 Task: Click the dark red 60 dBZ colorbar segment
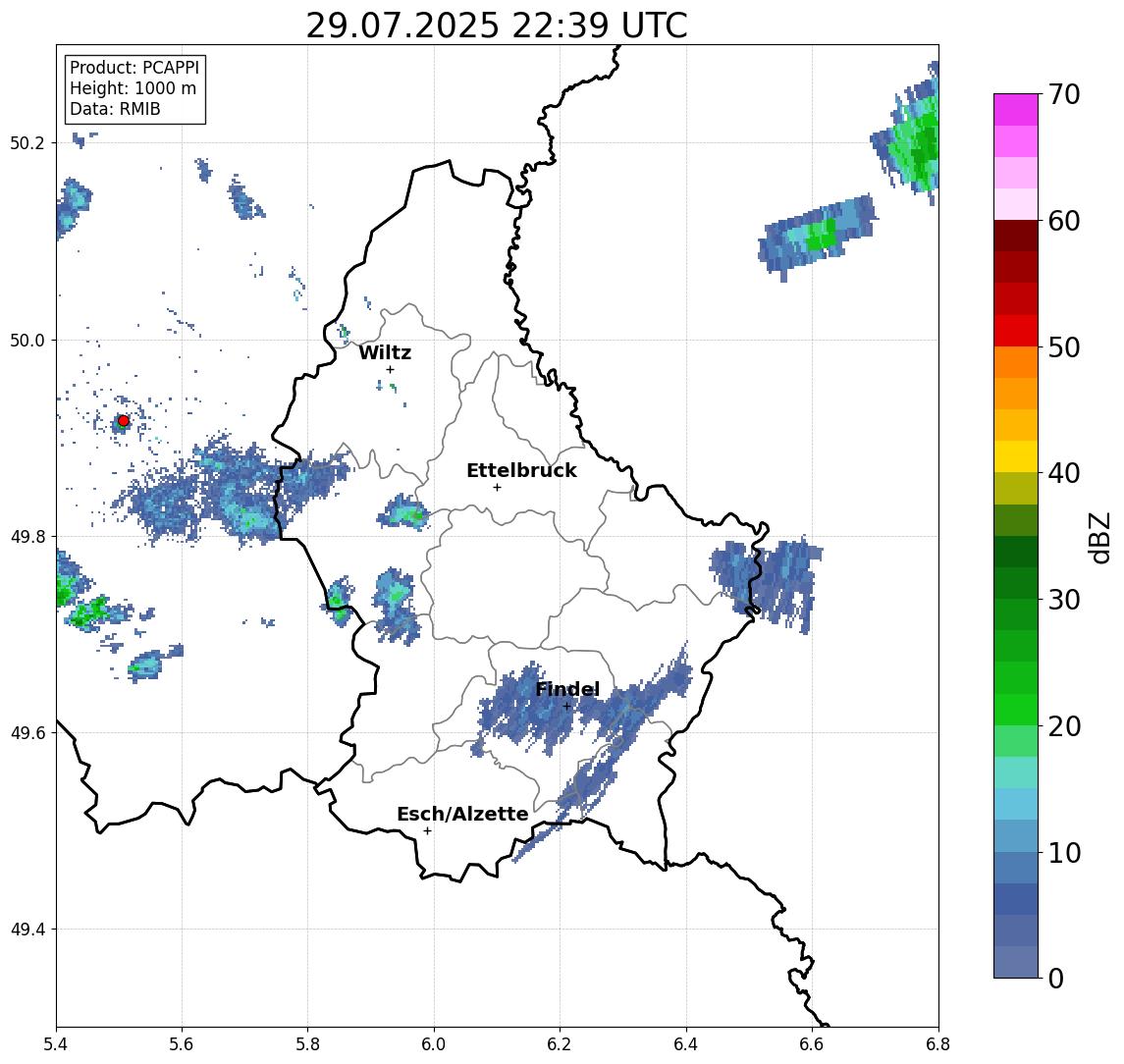pos(1016,236)
